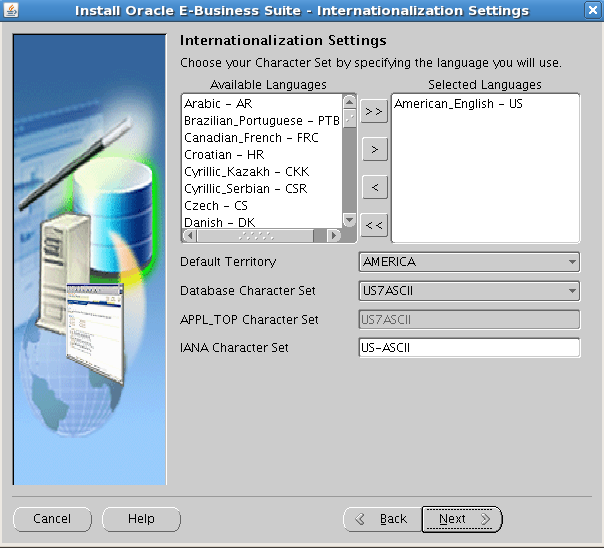Add highlighted language with > button
The width and height of the screenshot is (604, 548).
tap(374, 149)
